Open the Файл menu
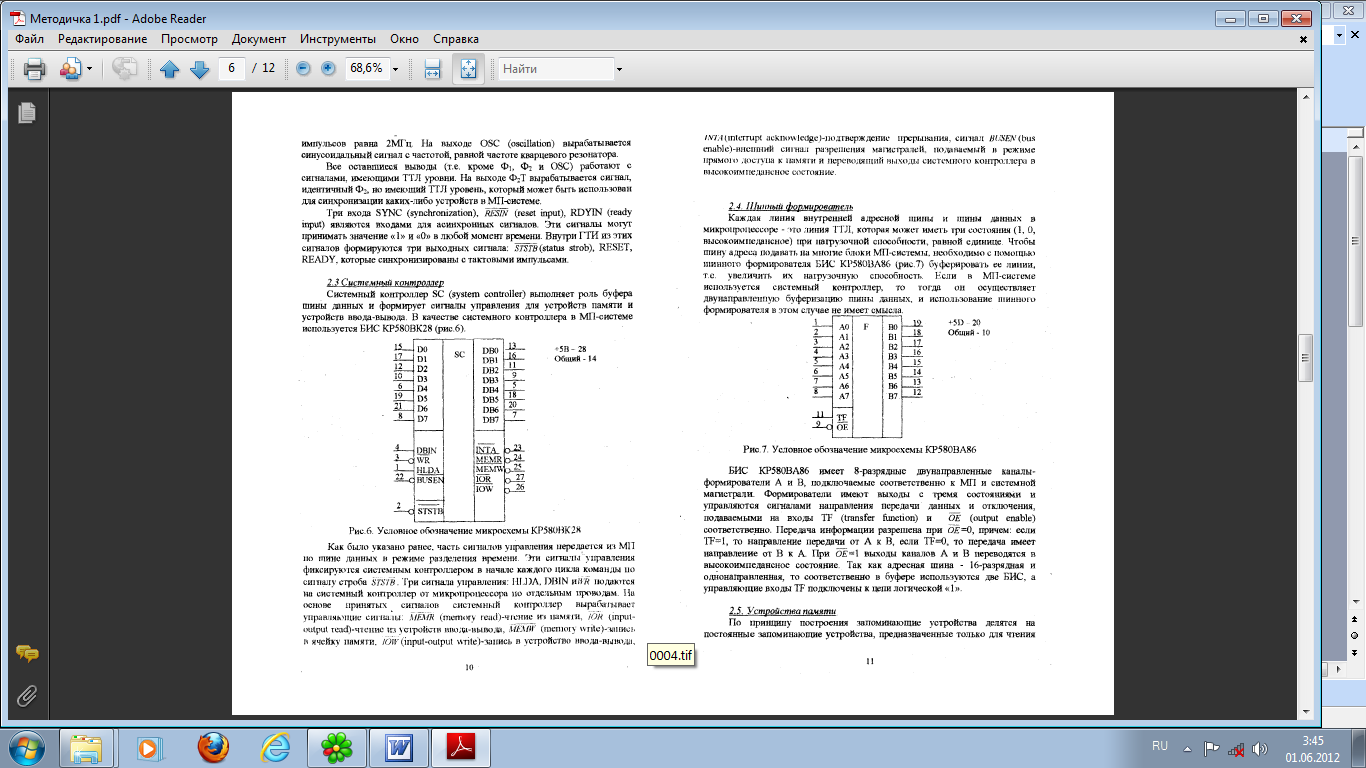Viewport: 1366px width, 768px height. tap(29, 39)
